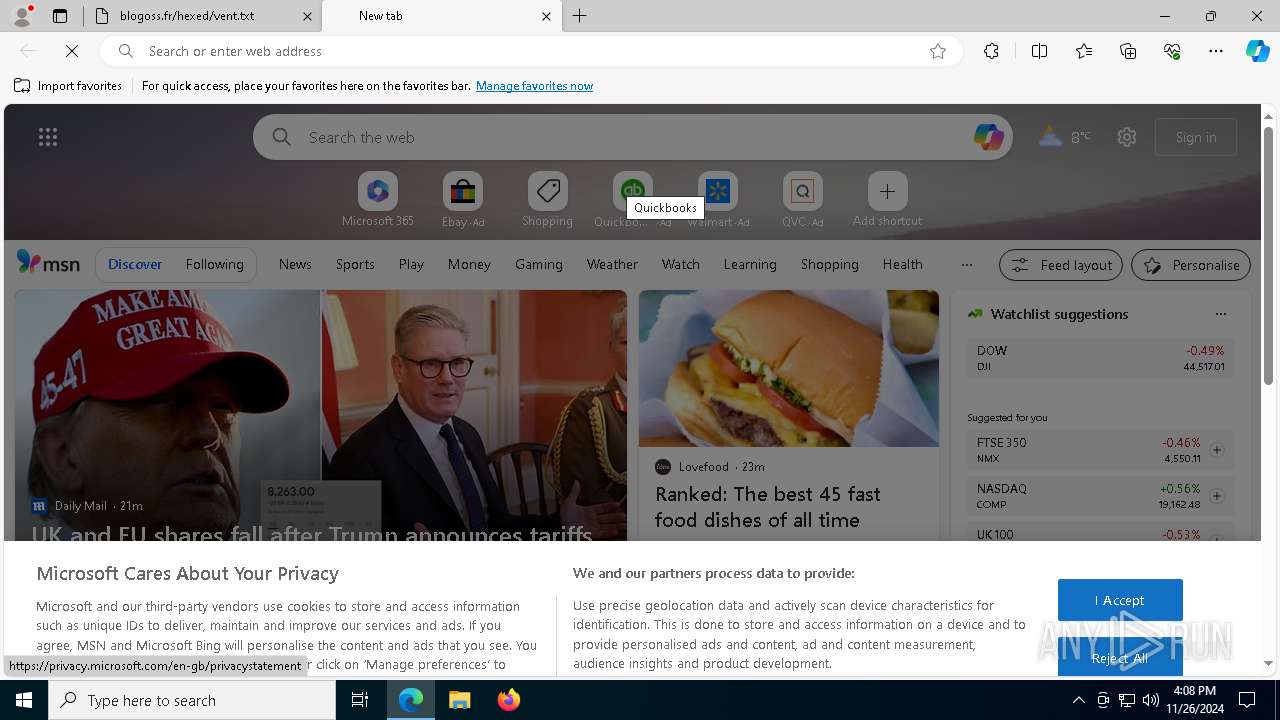Select the Following feed tab

(214, 264)
